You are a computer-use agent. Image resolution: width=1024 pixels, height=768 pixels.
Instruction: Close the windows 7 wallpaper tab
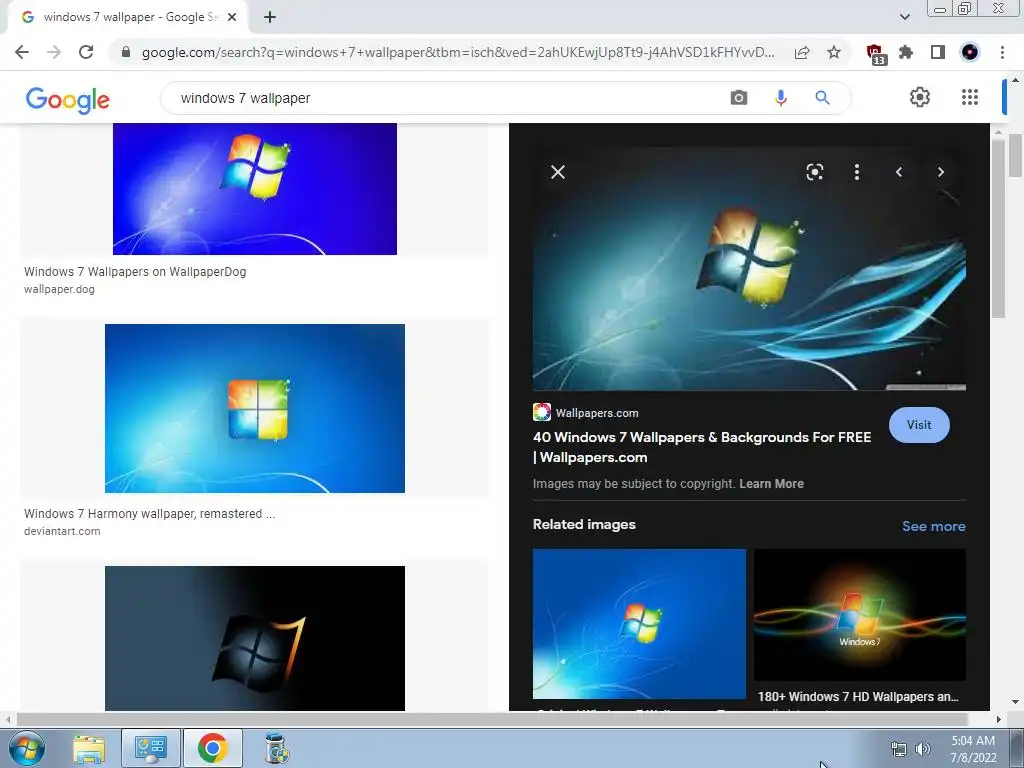tap(232, 17)
